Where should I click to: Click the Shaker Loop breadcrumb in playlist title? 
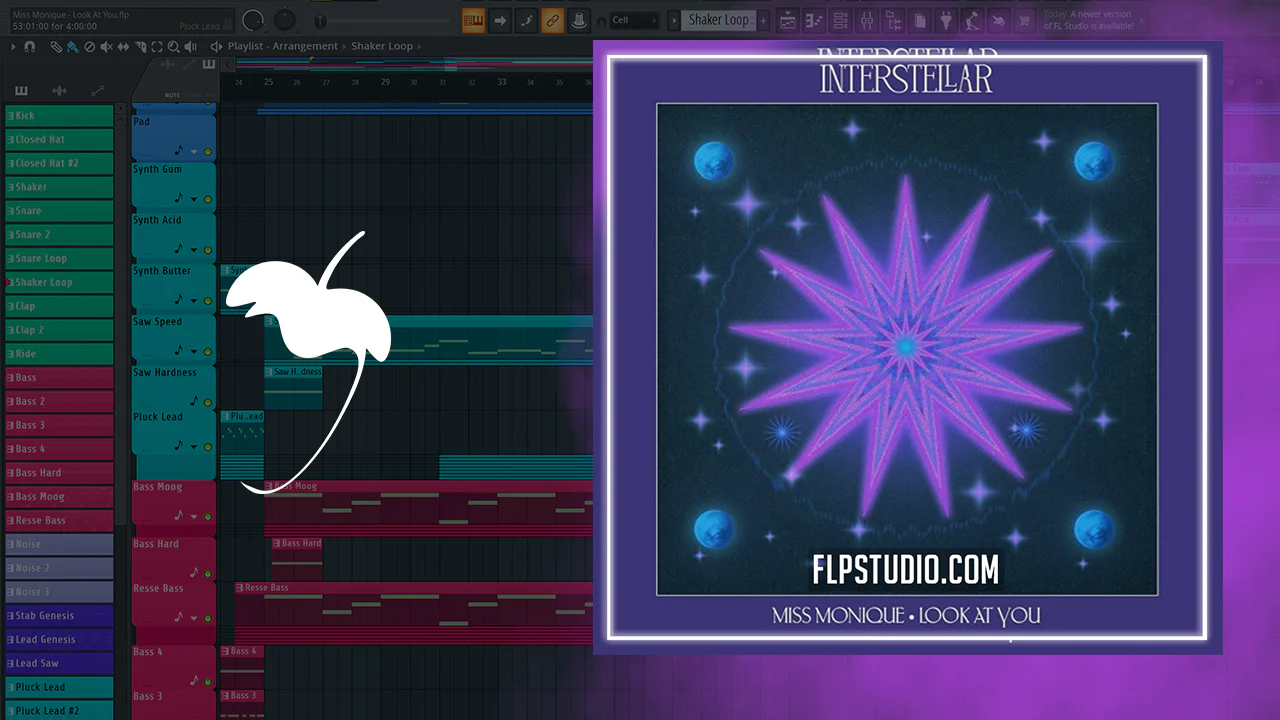tap(381, 46)
